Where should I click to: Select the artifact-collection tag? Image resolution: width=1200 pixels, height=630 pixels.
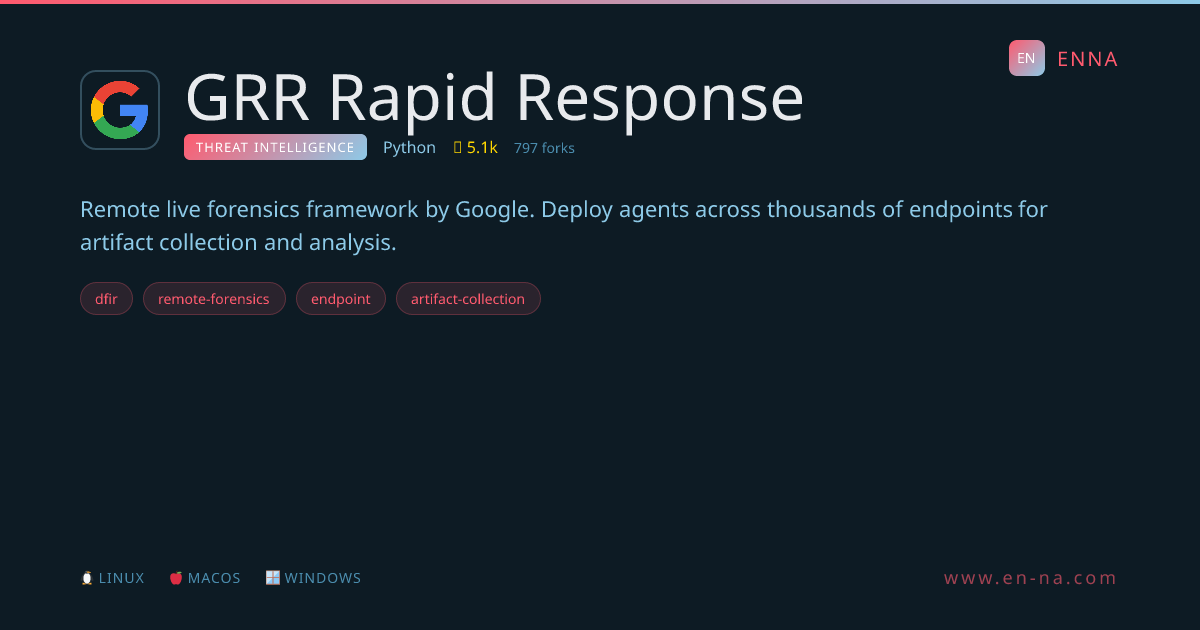468,299
